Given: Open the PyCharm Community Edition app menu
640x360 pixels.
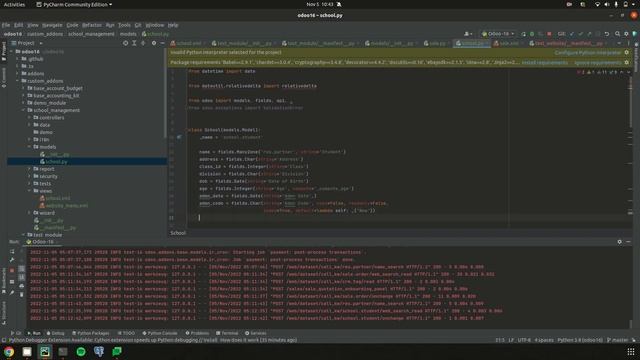Looking at the screenshot, I should 74,4.
